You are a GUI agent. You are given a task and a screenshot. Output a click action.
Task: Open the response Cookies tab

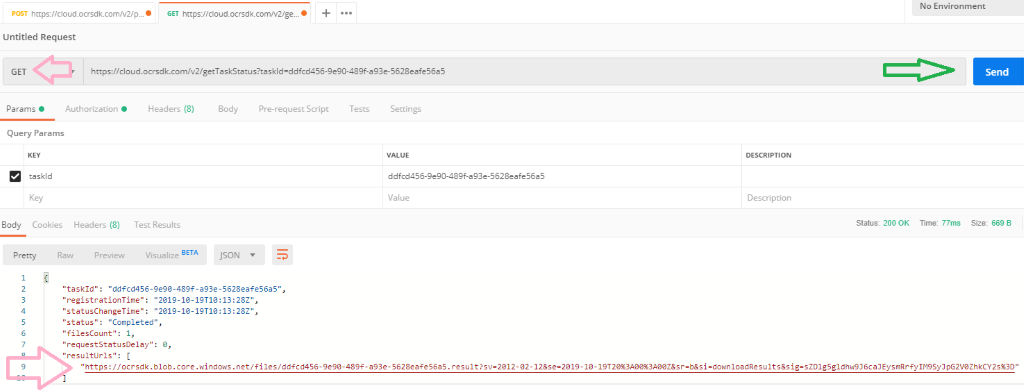click(x=47, y=225)
